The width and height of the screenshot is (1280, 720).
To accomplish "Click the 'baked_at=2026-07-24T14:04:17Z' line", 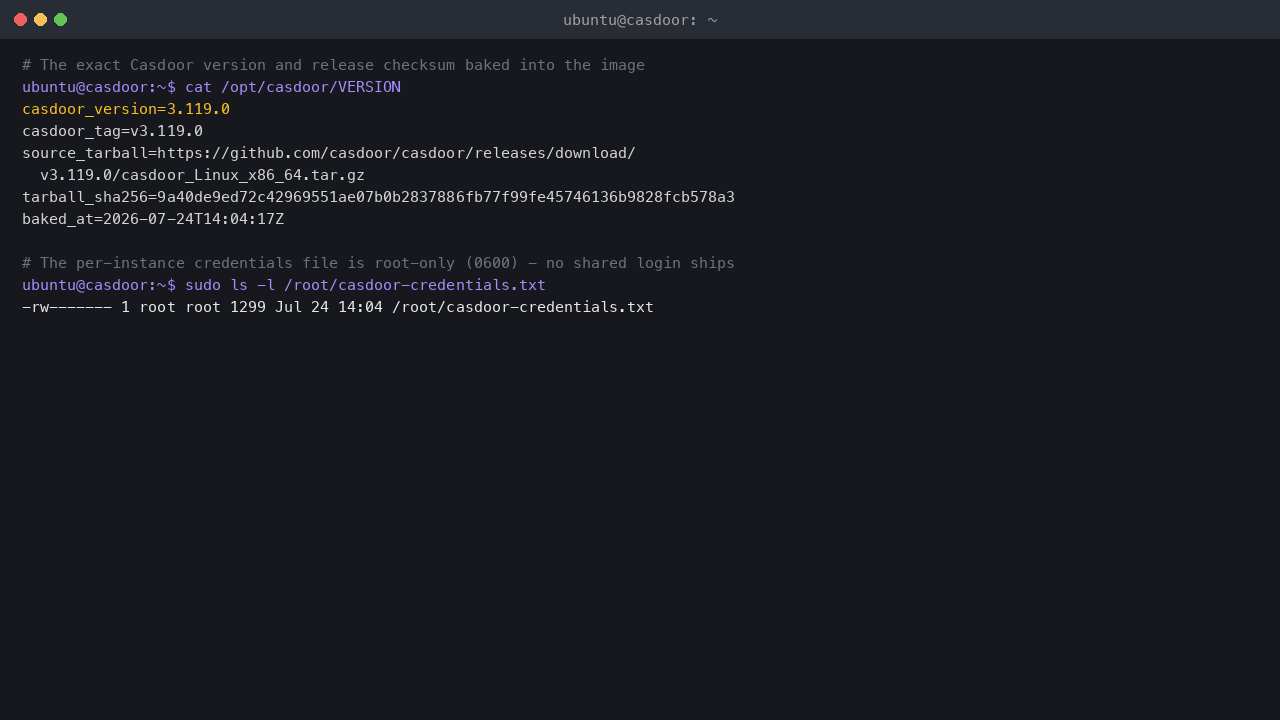I will click(x=153, y=219).
